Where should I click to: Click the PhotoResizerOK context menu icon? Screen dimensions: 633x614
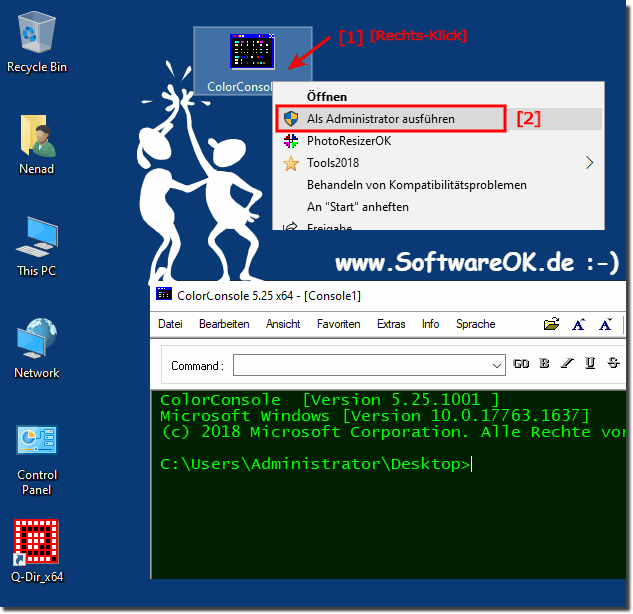(291, 141)
